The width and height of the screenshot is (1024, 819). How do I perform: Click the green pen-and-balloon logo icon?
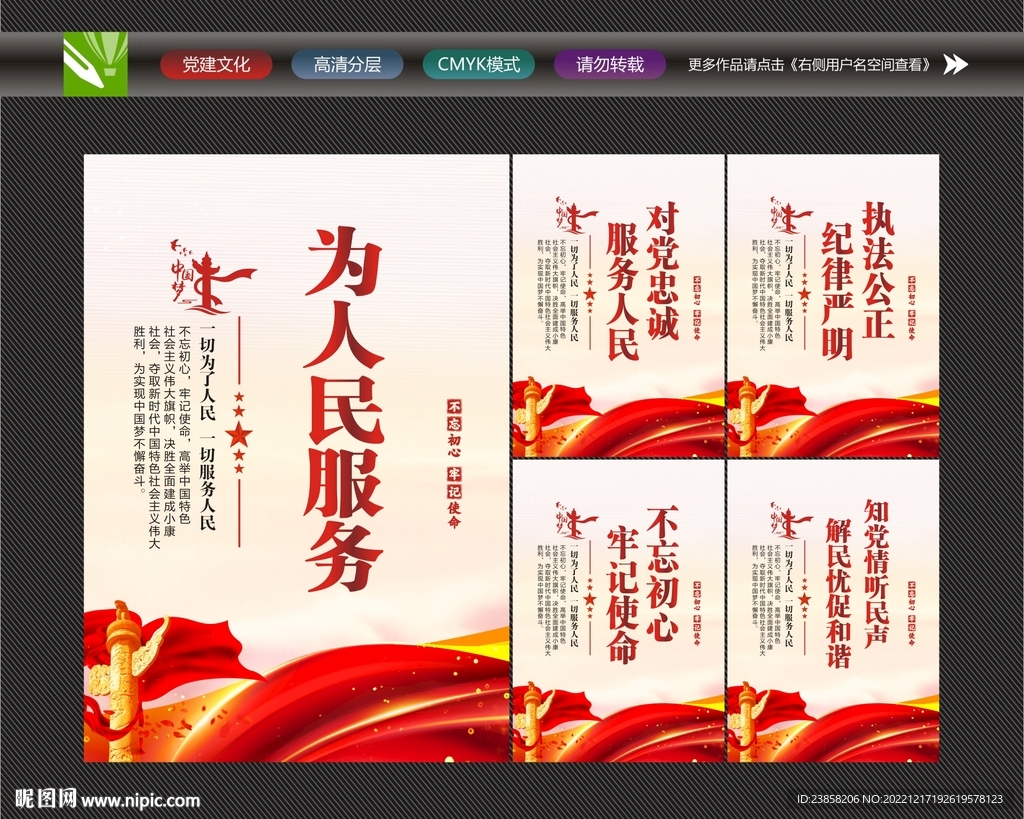click(95, 64)
